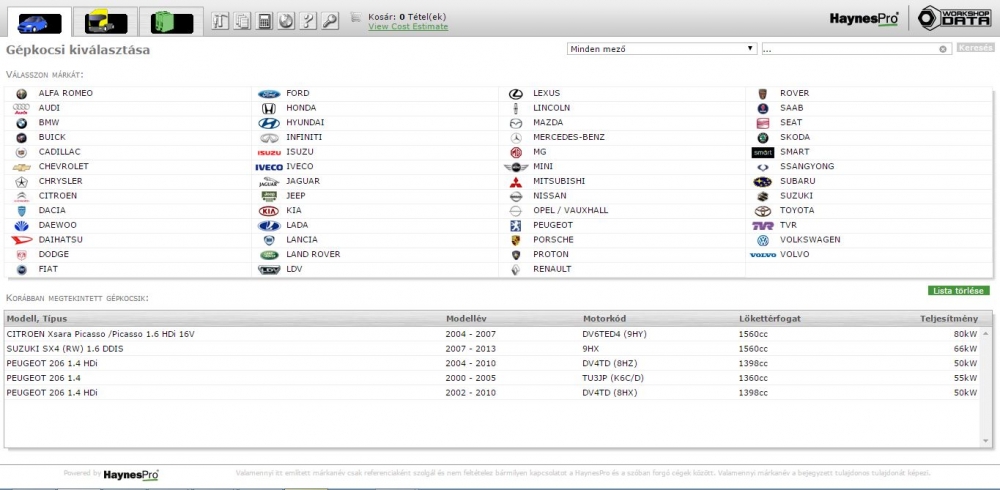Open help via the question mark icon
Image resolution: width=1000 pixels, height=490 pixels.
(x=308, y=21)
